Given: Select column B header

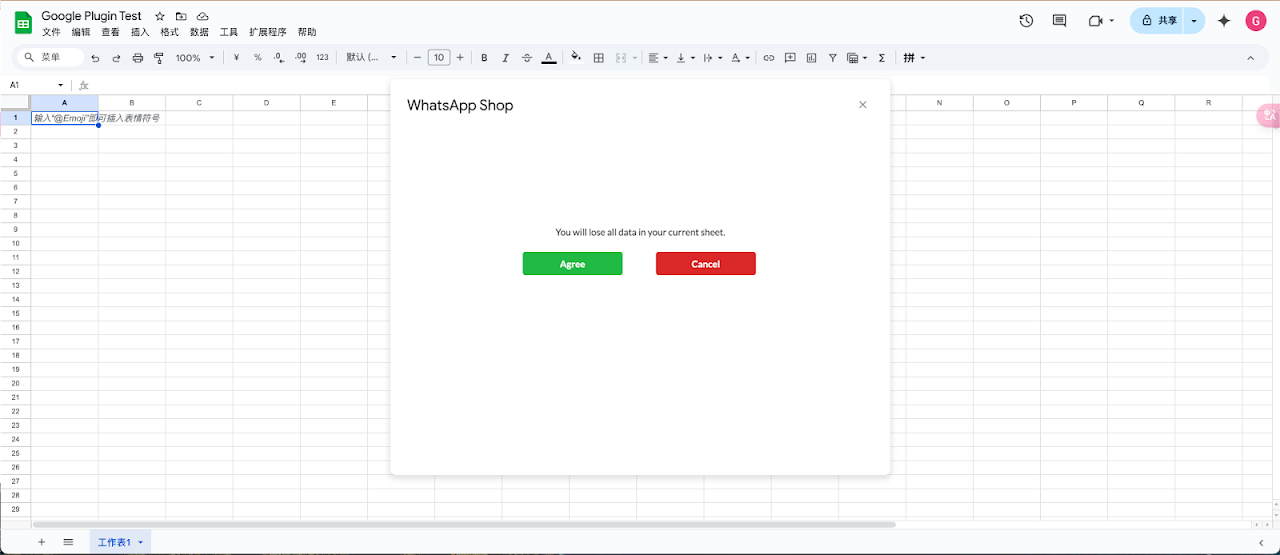Looking at the screenshot, I should [132, 103].
